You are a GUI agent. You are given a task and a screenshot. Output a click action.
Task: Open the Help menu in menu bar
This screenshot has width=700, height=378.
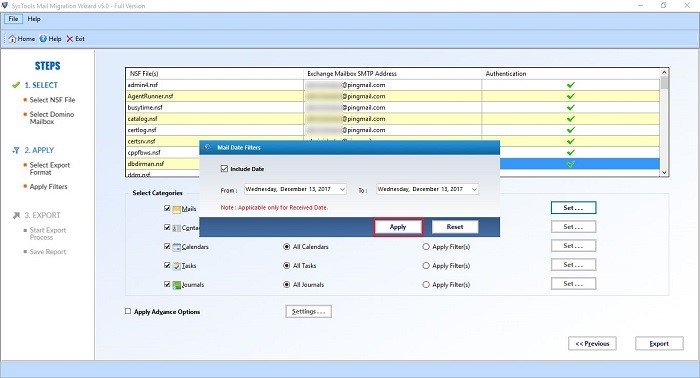tap(34, 19)
